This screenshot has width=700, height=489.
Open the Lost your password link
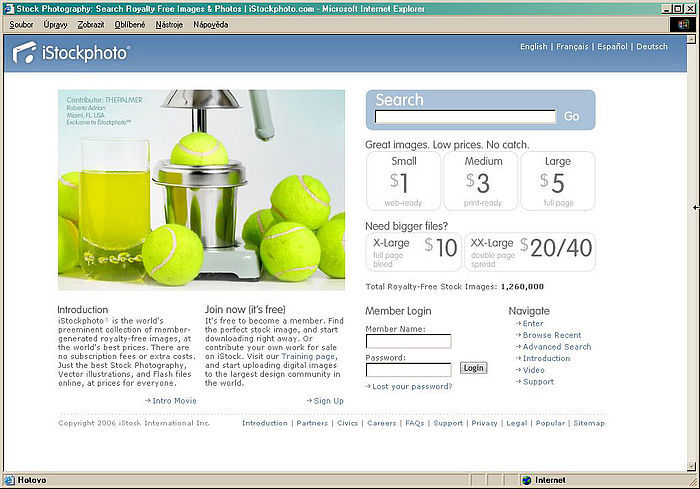coord(412,386)
